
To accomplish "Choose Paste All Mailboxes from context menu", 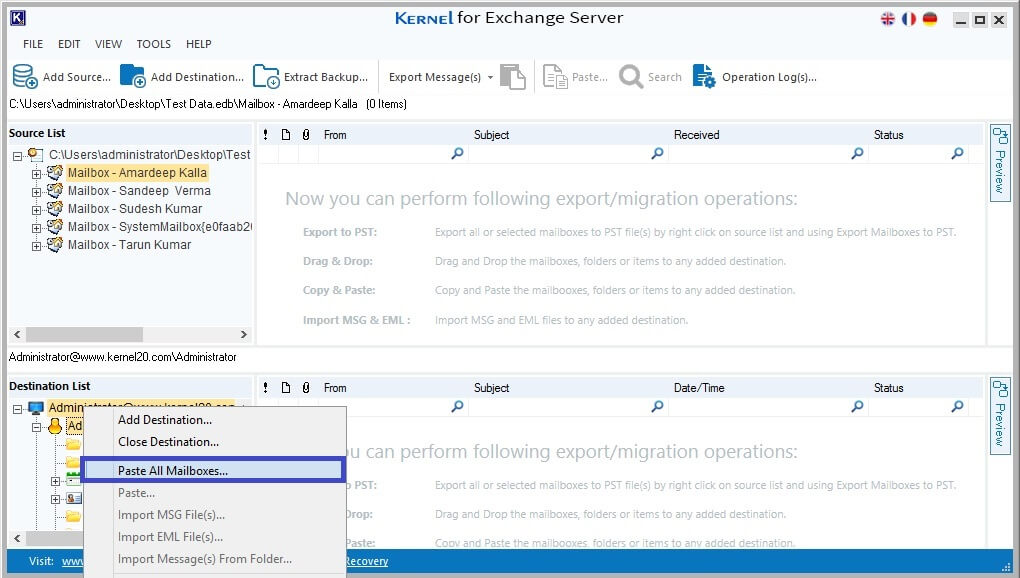I will 213,470.
